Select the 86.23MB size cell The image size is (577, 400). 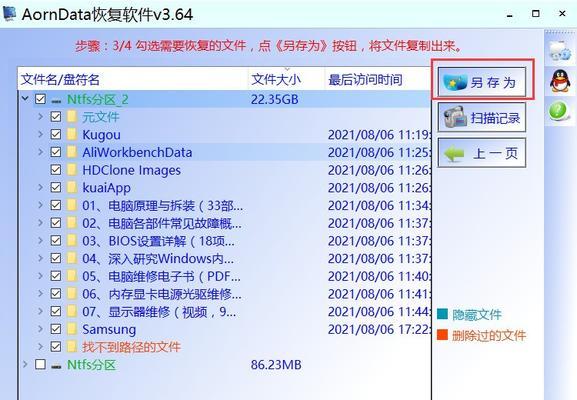[x=276, y=365]
